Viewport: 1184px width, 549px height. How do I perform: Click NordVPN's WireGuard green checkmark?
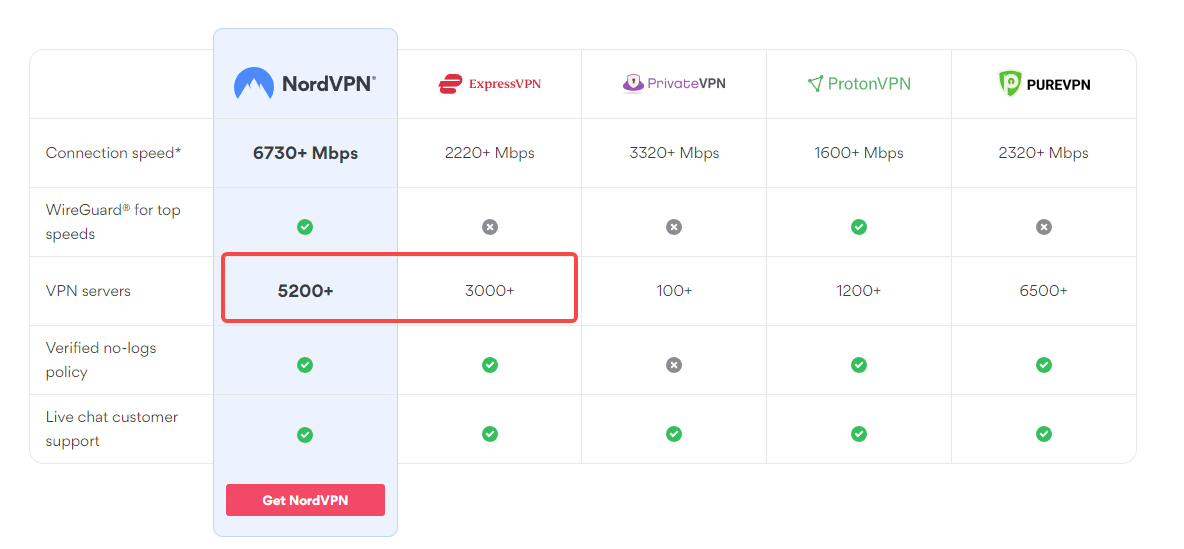[305, 227]
